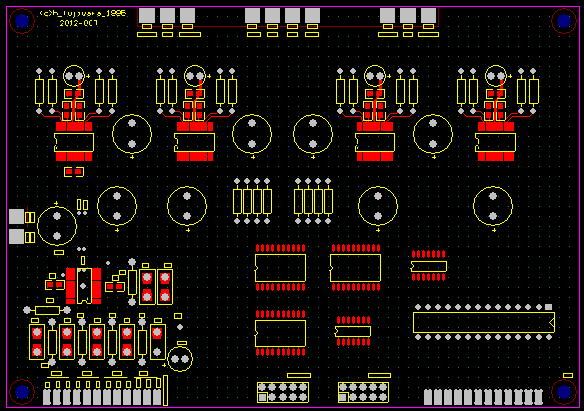Select the right group of four center resistors
Viewport: 584px width, 411px height.
pyautogui.click(x=313, y=201)
